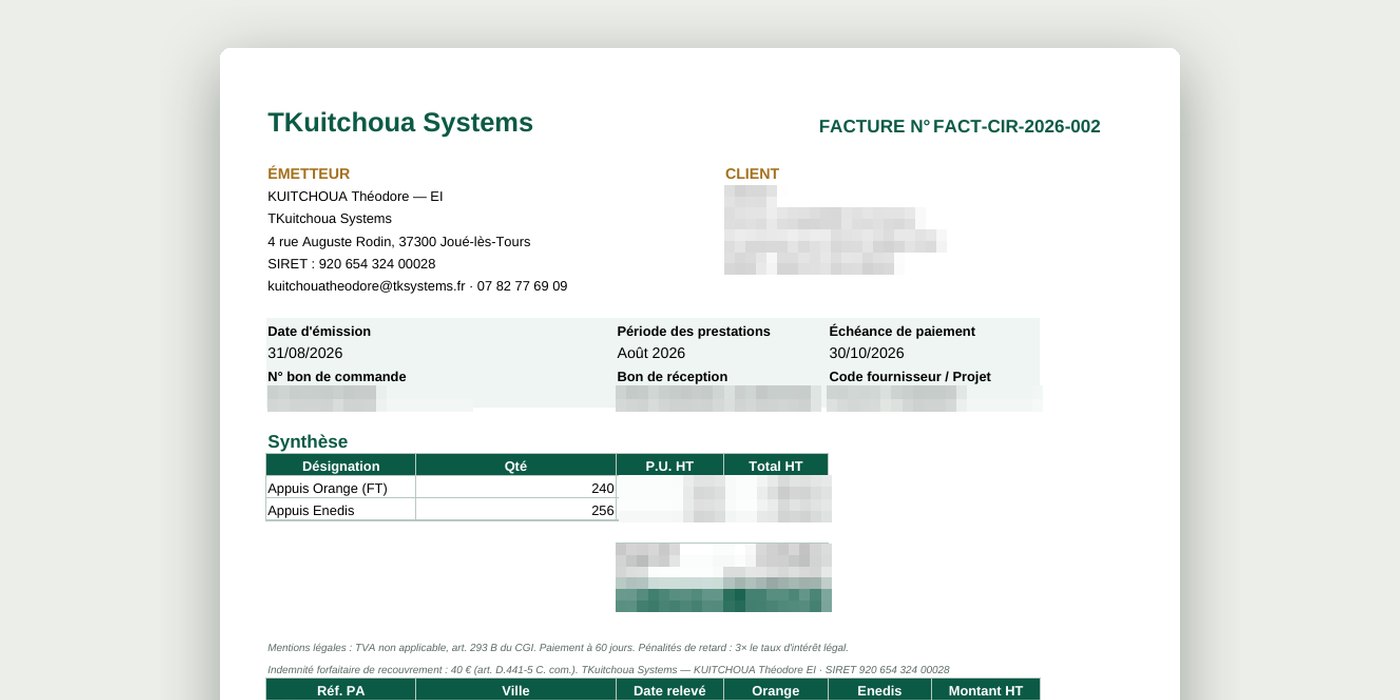
Task: Click the "Synthèse" section heading
Action: tap(308, 442)
